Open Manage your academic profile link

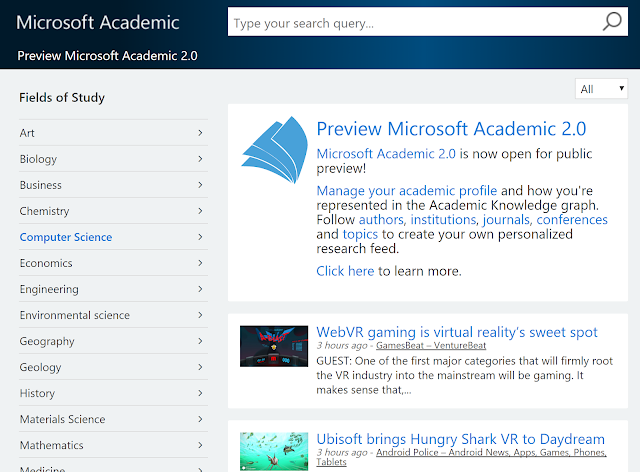[x=407, y=191]
